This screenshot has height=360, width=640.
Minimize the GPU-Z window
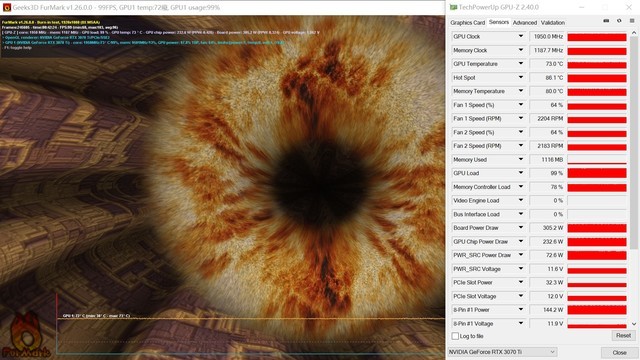[x=581, y=7]
